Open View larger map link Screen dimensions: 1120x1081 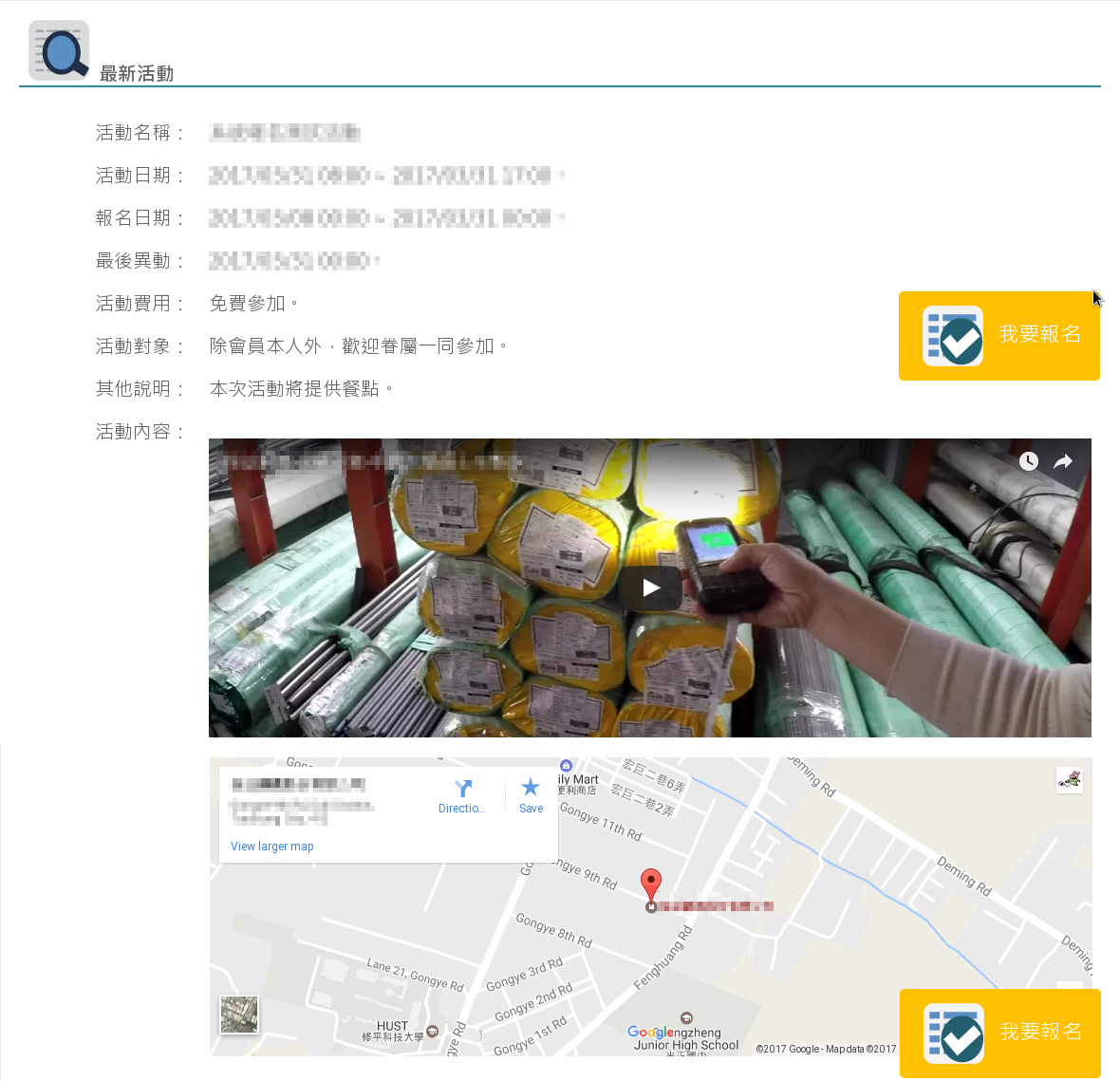pos(272,846)
